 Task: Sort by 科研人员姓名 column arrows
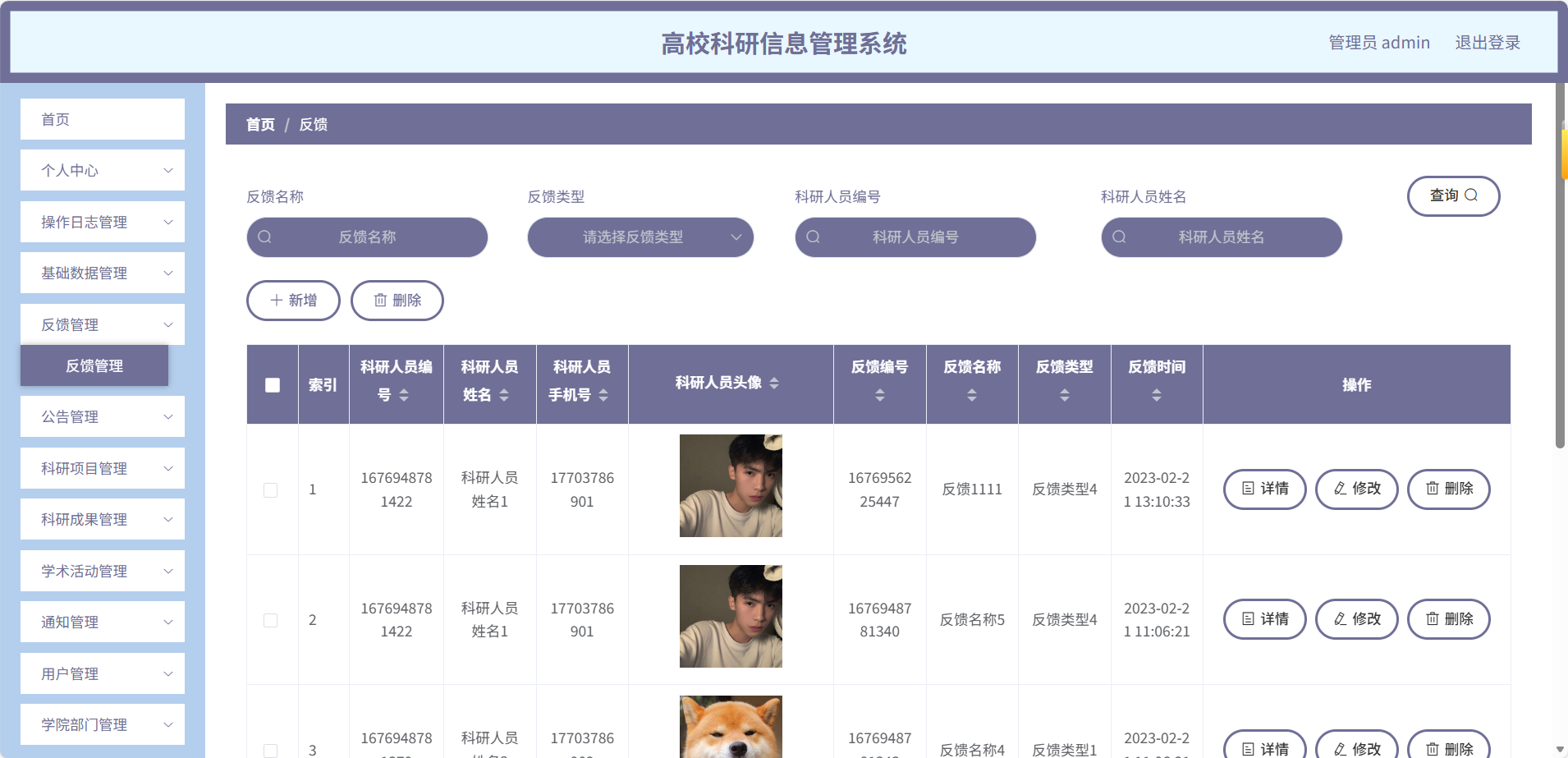click(504, 396)
